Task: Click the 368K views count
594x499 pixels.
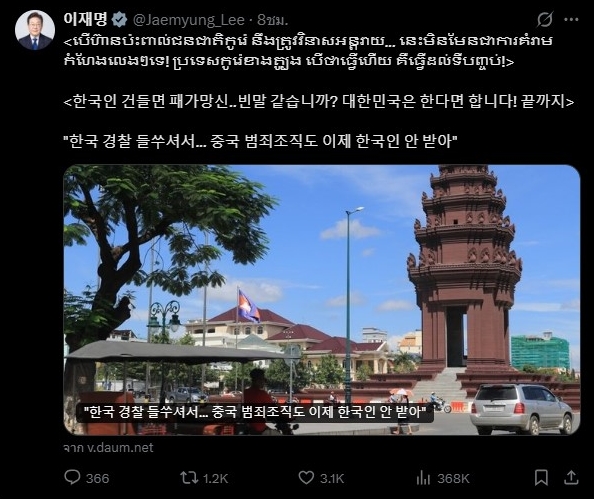Action: tap(453, 479)
